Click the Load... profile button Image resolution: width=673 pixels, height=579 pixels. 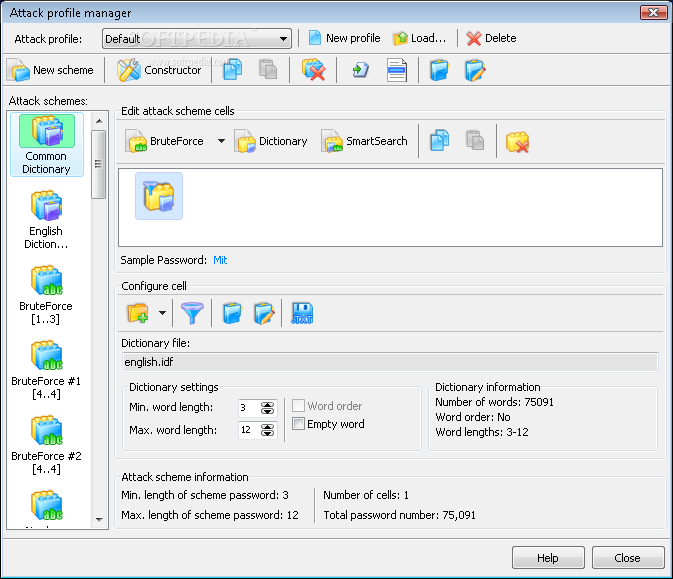pyautogui.click(x=420, y=38)
